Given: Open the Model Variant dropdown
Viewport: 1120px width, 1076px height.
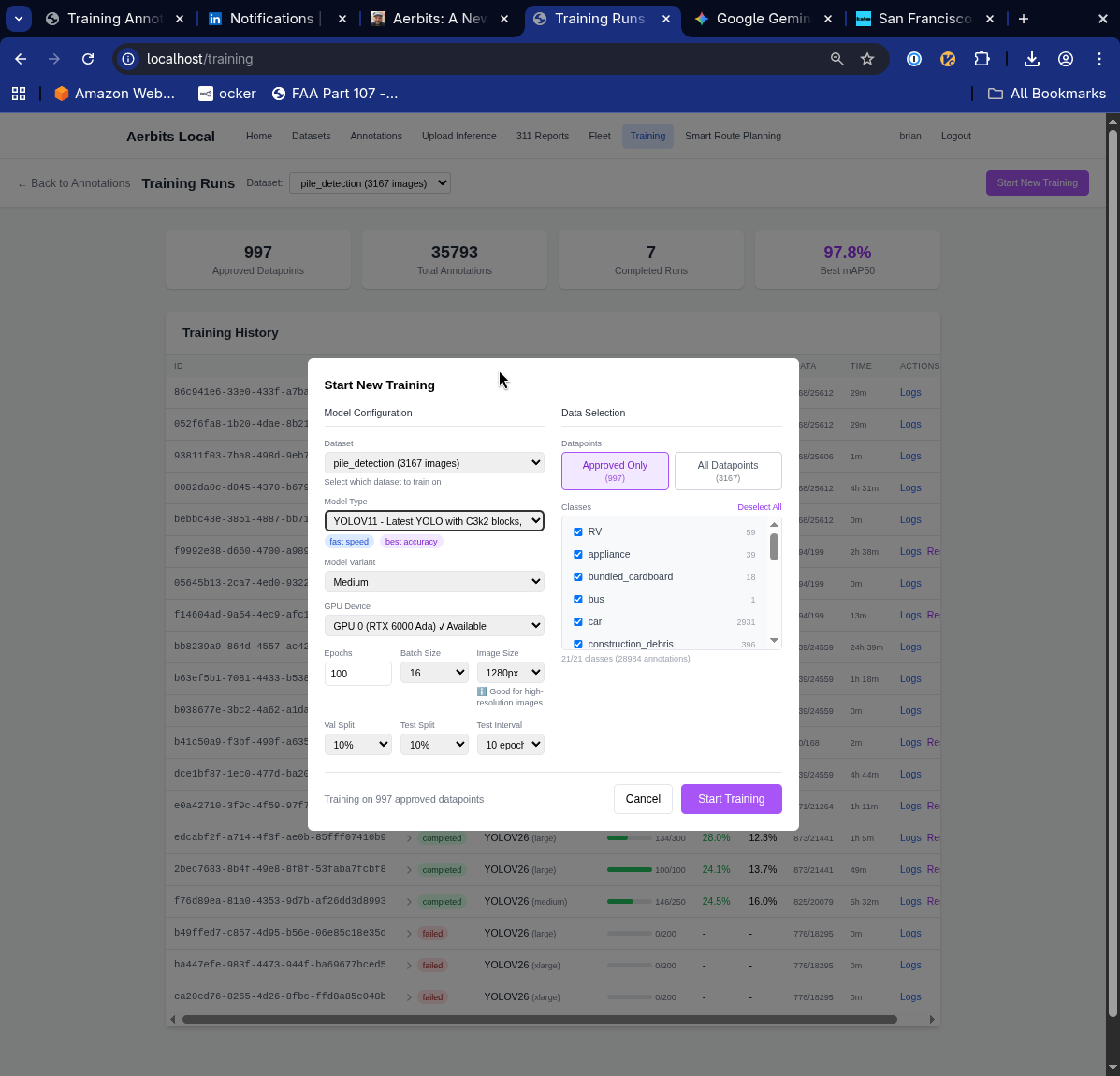Looking at the screenshot, I should [x=434, y=581].
